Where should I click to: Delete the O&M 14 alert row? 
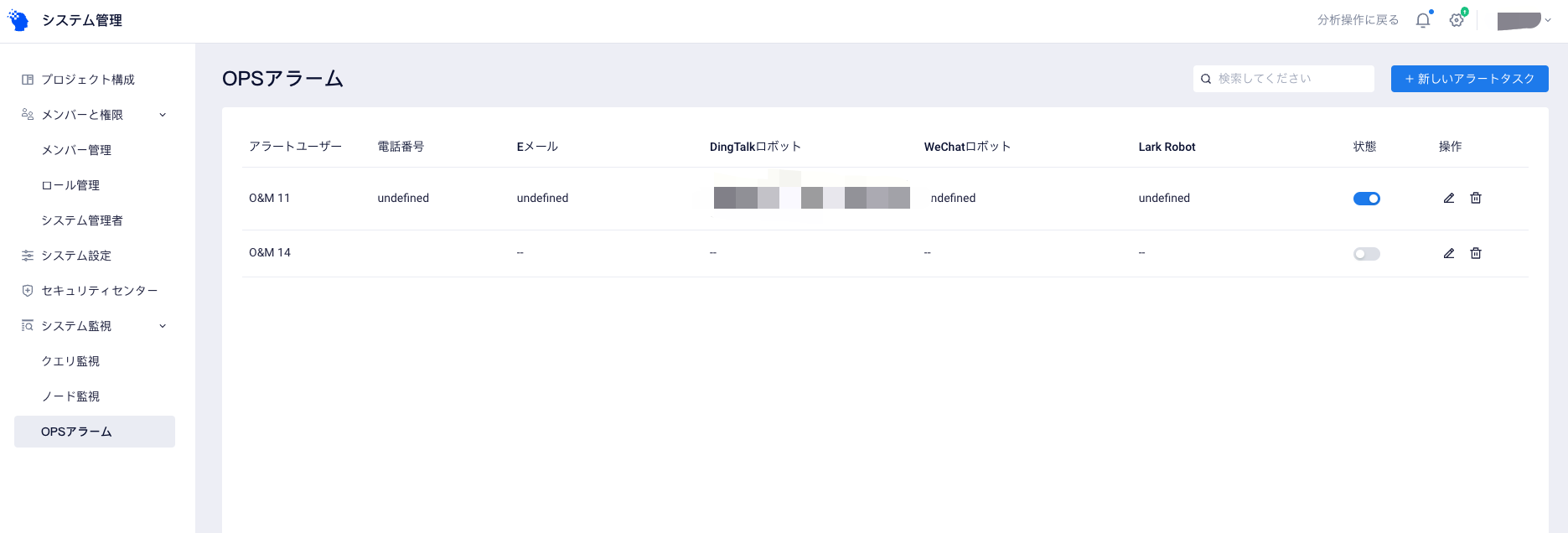tap(1476, 253)
